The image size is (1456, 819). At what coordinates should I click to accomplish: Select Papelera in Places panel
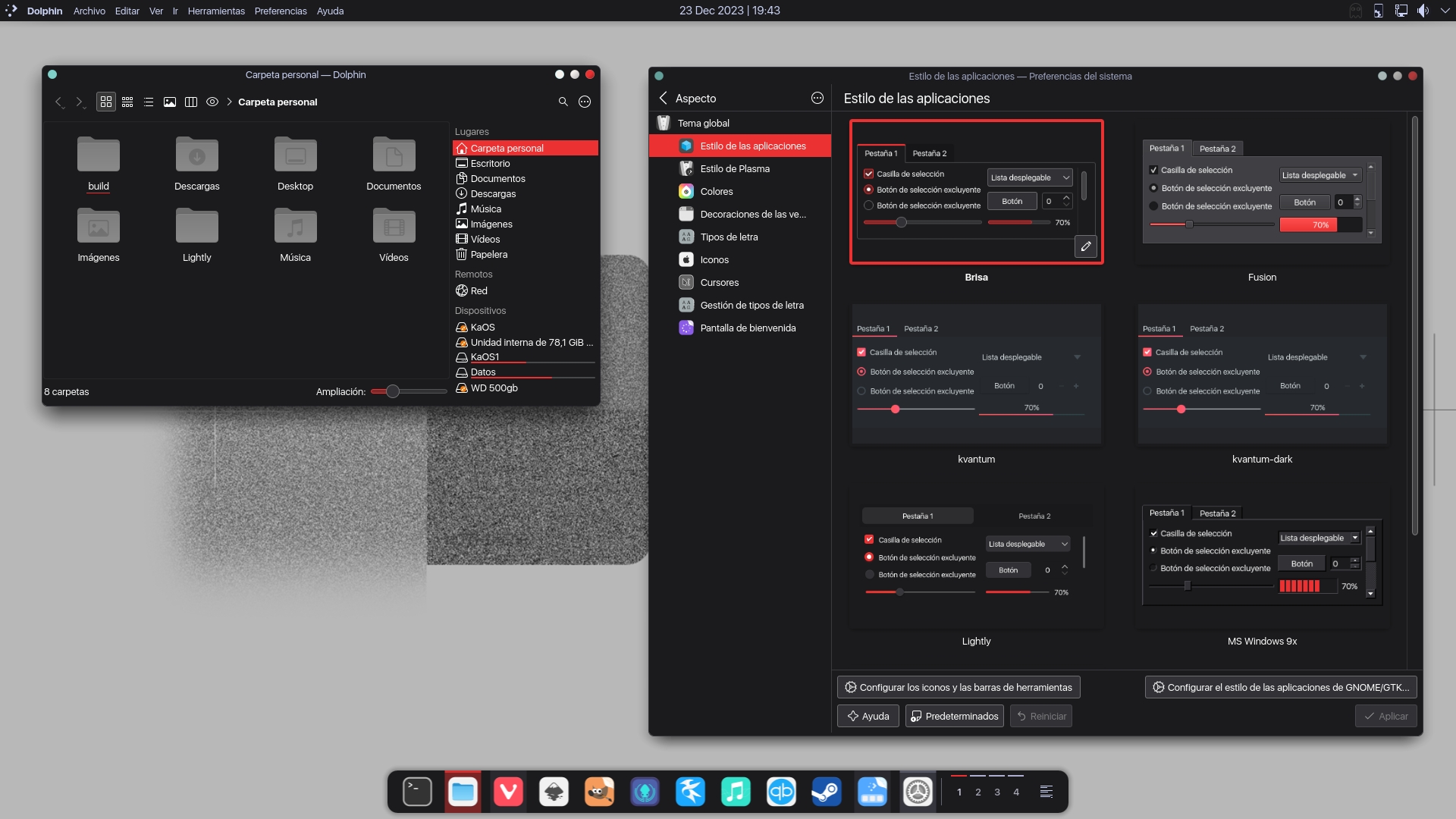[x=525, y=255]
